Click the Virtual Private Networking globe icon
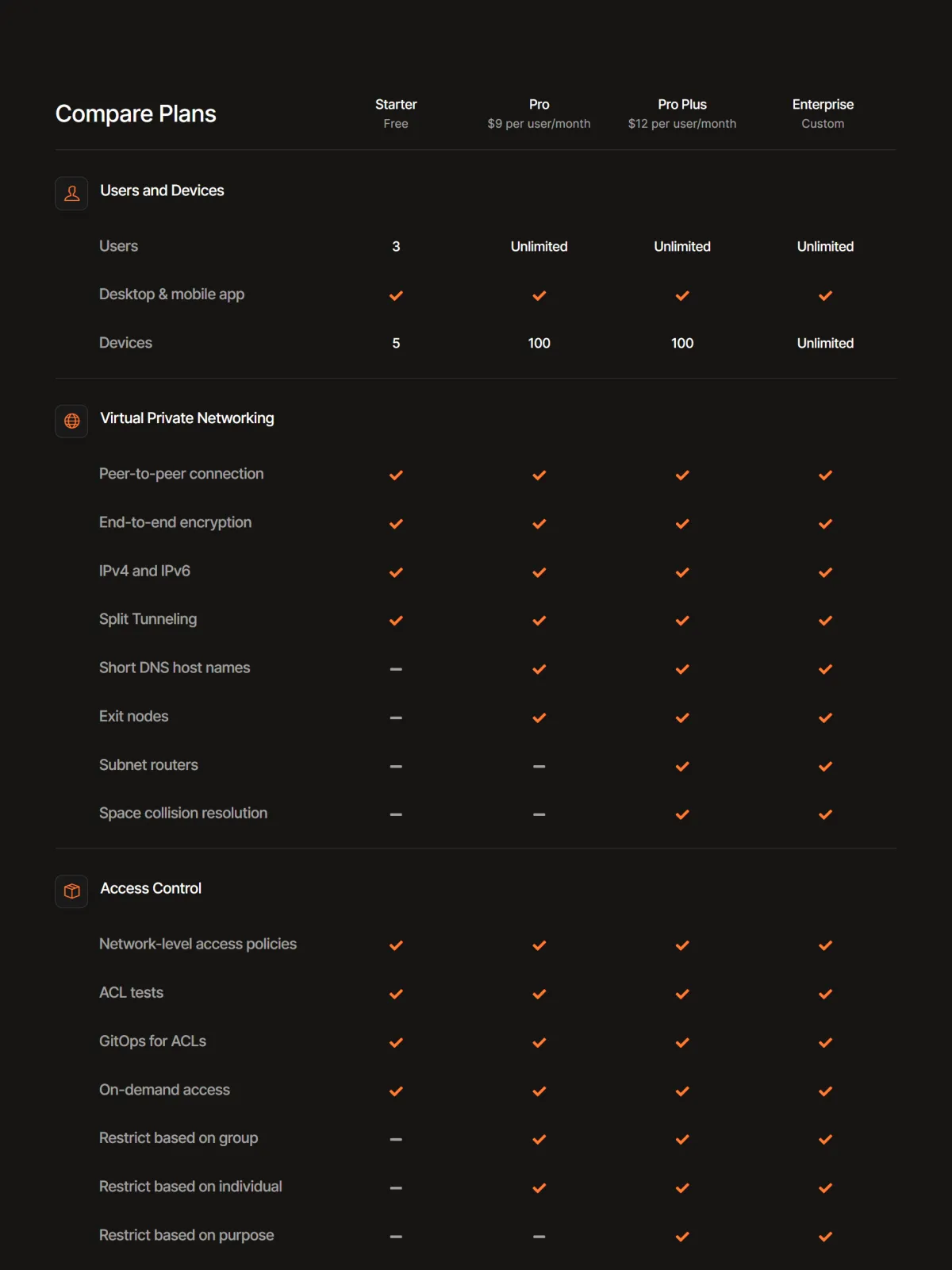This screenshot has height=1270, width=952. (x=71, y=421)
